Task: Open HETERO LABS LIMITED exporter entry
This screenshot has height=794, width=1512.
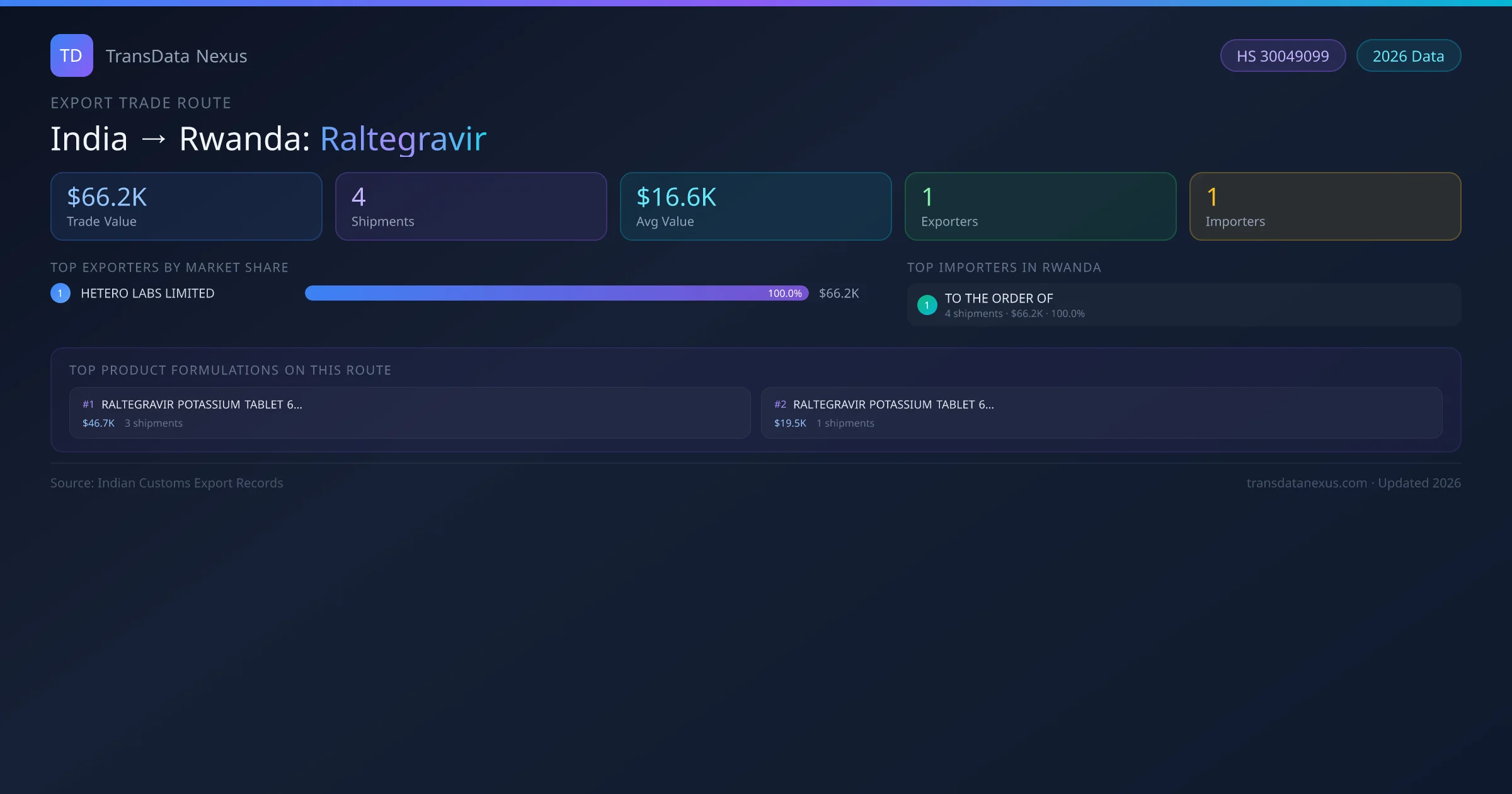Action: pyautogui.click(x=147, y=293)
